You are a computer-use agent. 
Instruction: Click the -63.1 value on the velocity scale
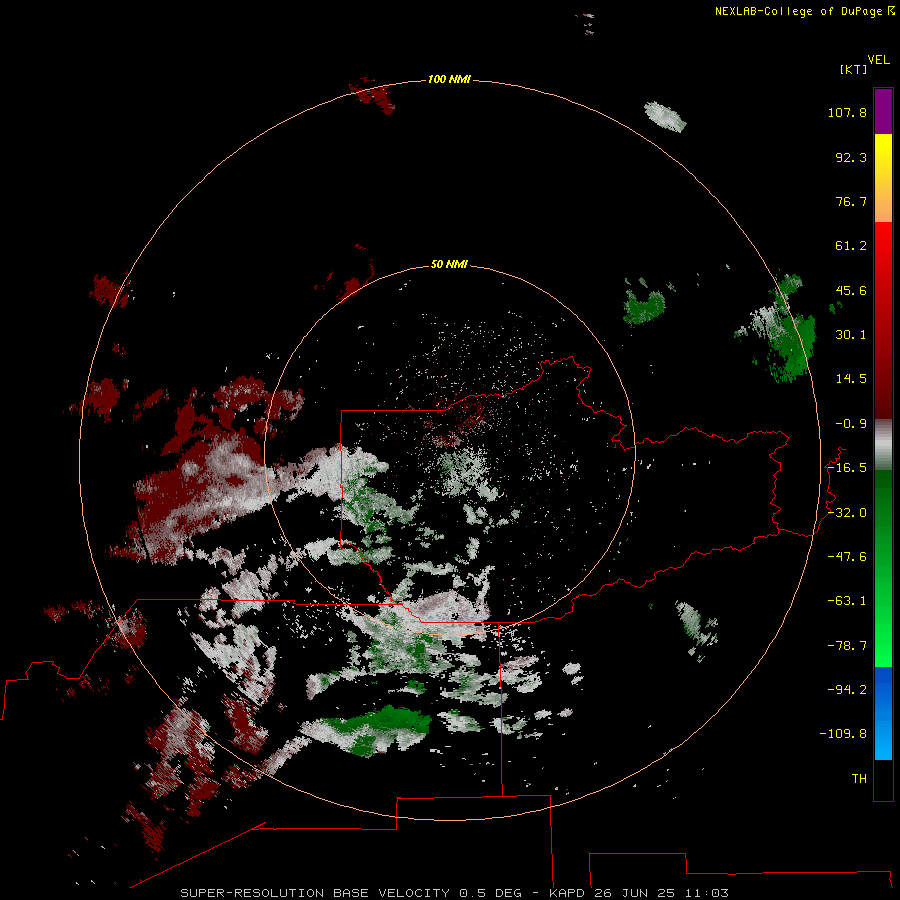point(847,601)
